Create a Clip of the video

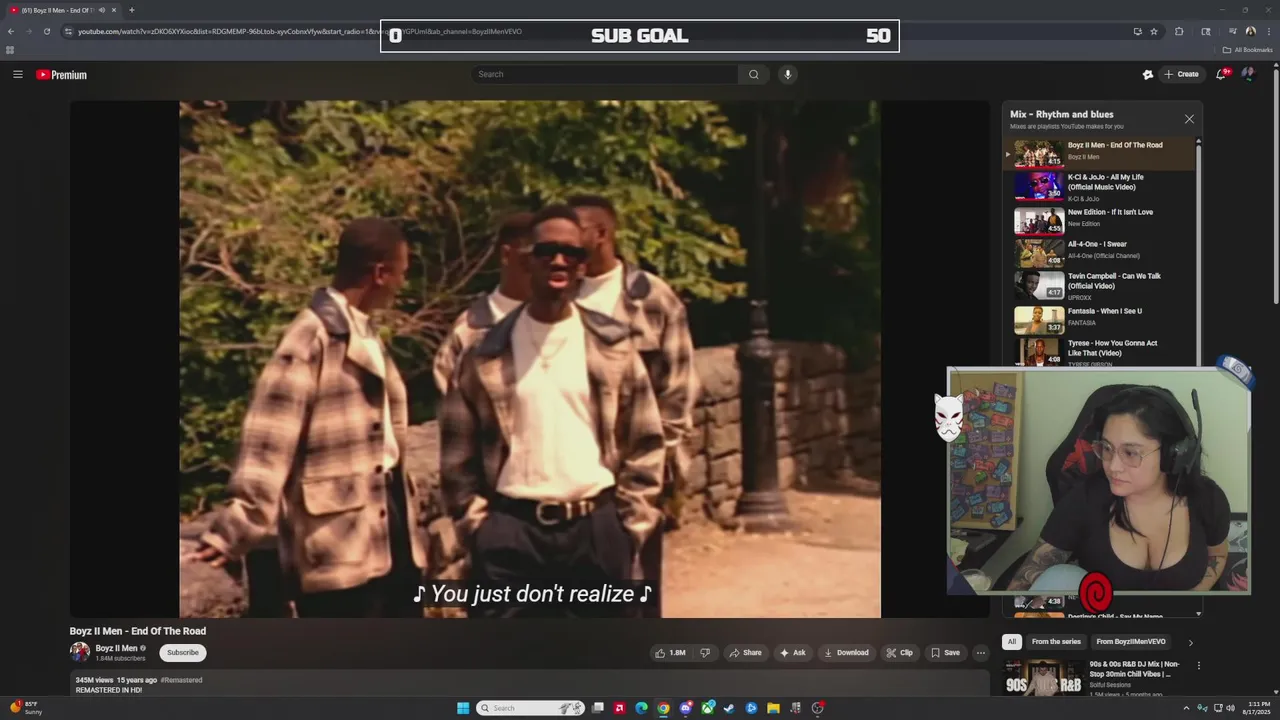click(x=899, y=653)
